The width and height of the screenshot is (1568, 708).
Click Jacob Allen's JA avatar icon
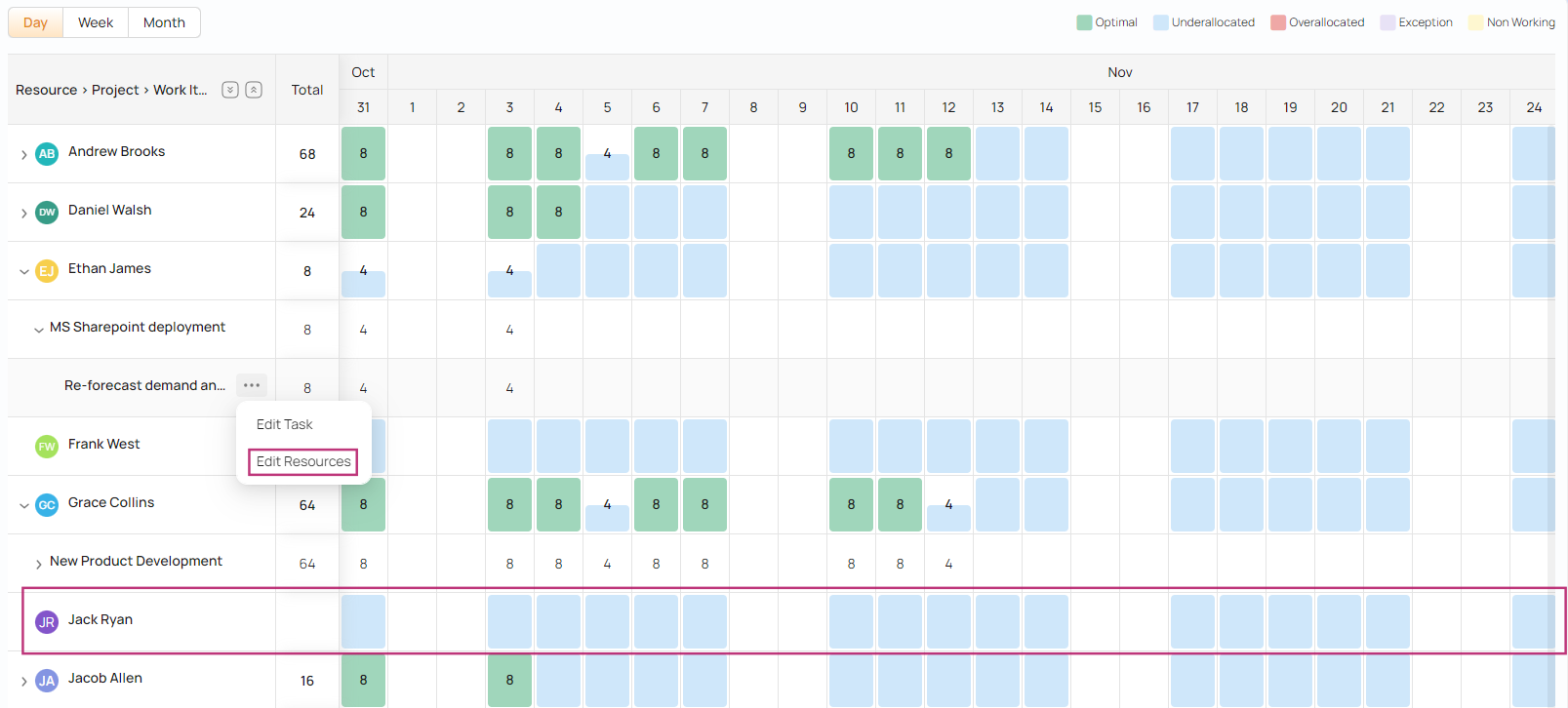point(47,681)
